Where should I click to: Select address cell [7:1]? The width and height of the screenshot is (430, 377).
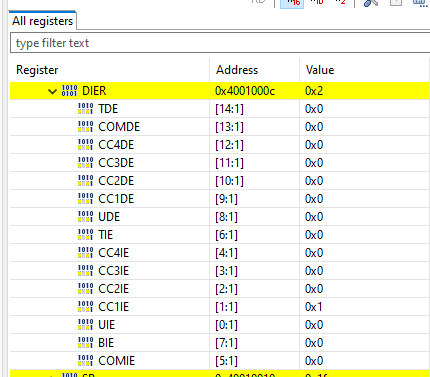[x=226, y=343]
